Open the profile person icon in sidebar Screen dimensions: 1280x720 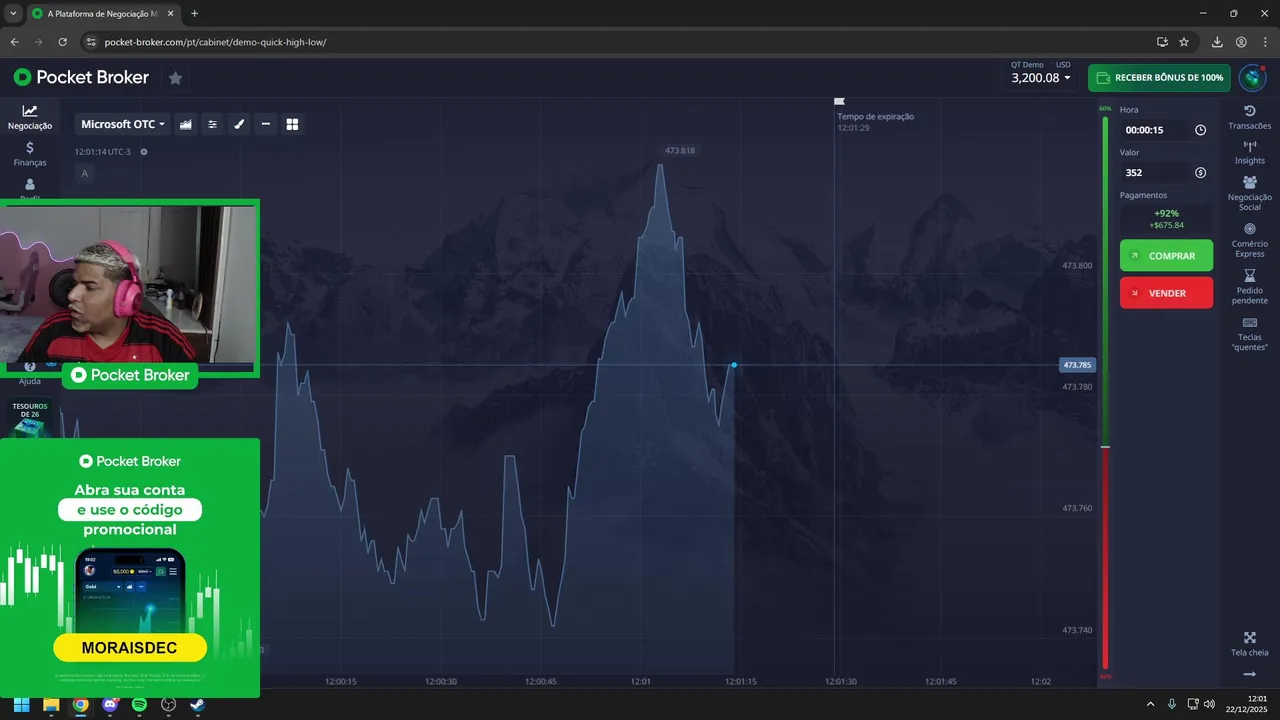(30, 184)
